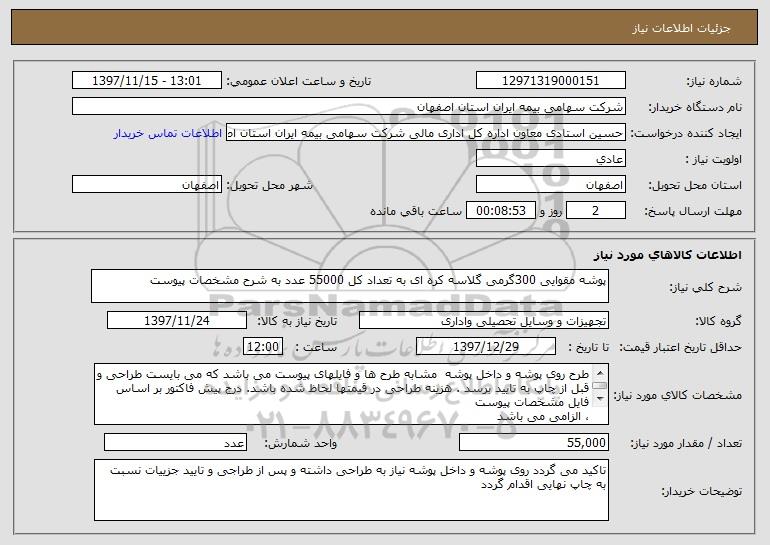Click the اطلاعات کالاهای مورد نیاز section heading
Image resolution: width=770 pixels, height=545 pixels.
click(x=667, y=255)
